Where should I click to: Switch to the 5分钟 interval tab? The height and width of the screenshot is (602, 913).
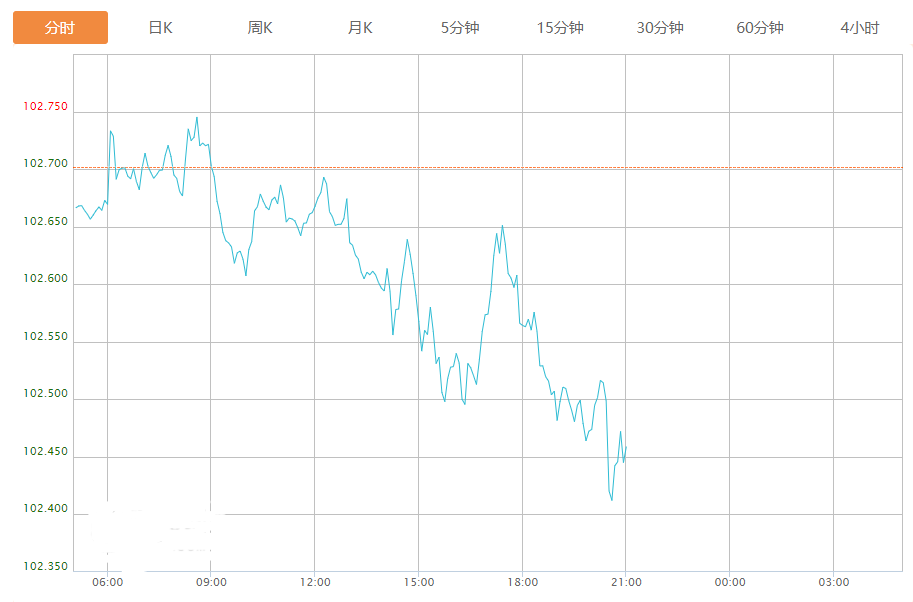coord(460,28)
